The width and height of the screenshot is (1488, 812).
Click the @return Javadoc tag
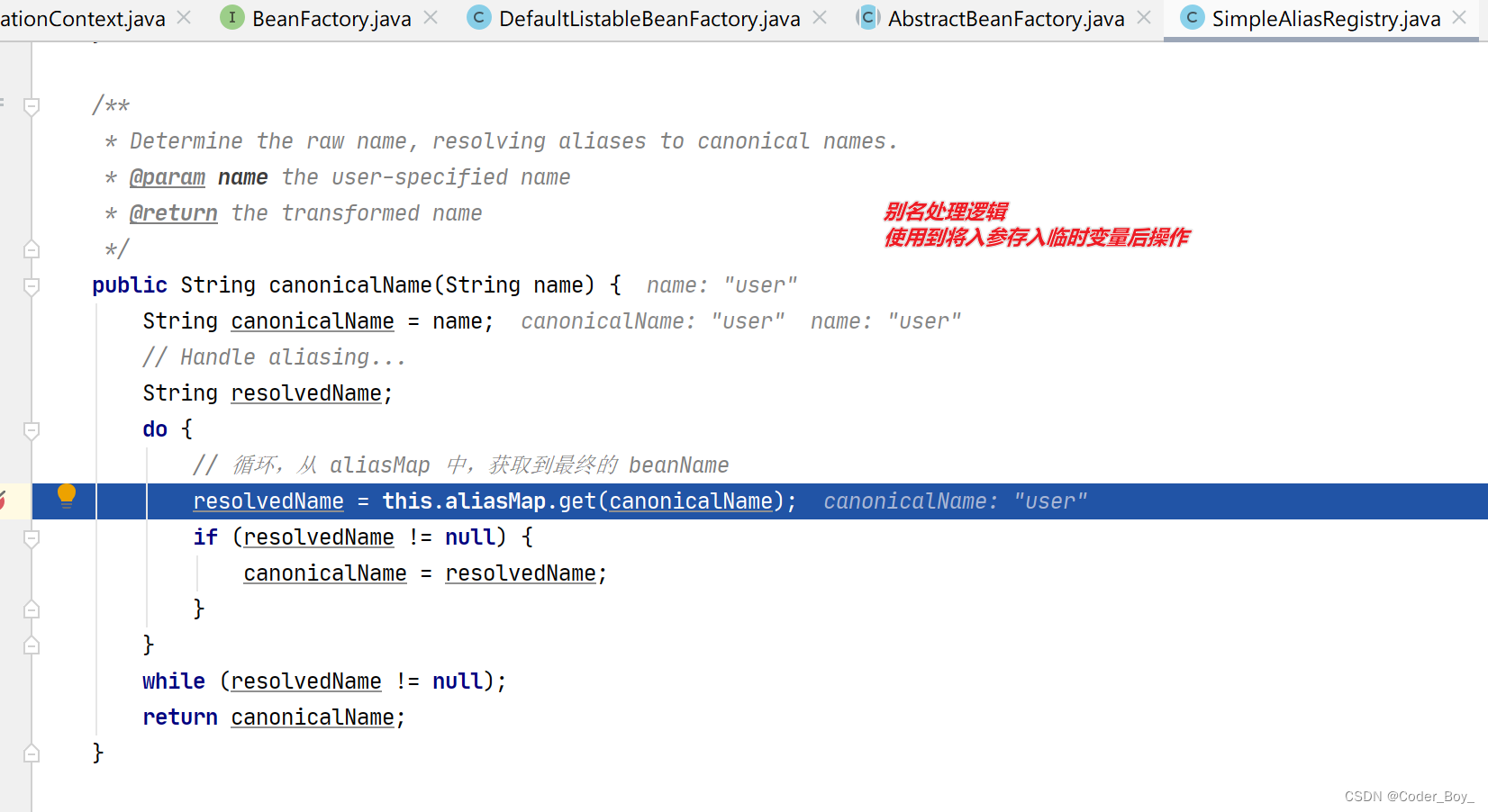tap(174, 213)
